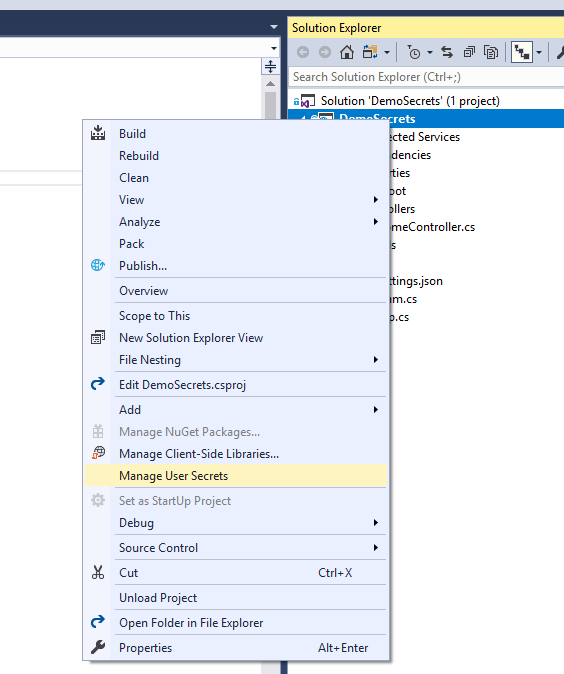Expand the Source Control submenu arrow
The image size is (564, 674).
click(376, 548)
